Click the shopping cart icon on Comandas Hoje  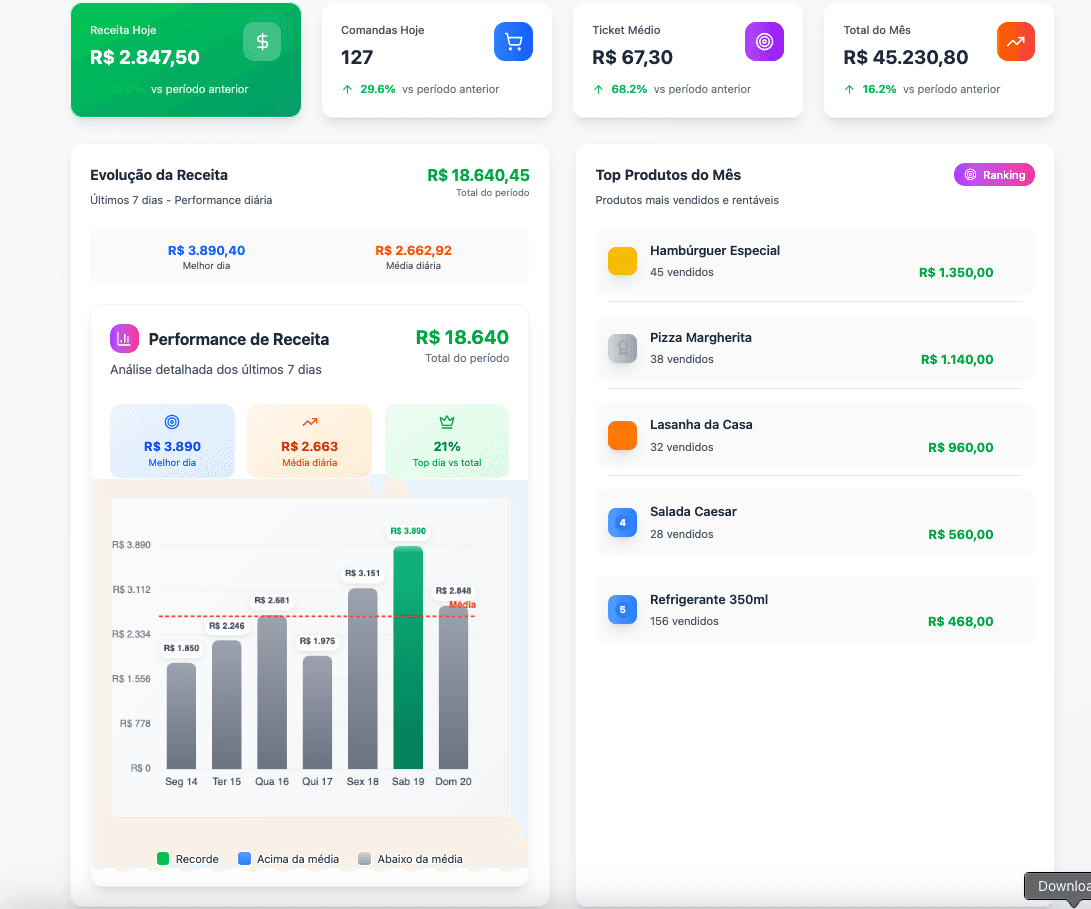[x=513, y=41]
